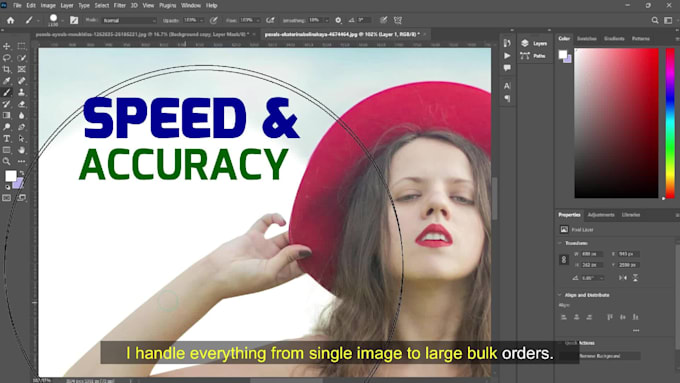
Task: Open the workspace switcher dropdown
Action: click(x=668, y=20)
